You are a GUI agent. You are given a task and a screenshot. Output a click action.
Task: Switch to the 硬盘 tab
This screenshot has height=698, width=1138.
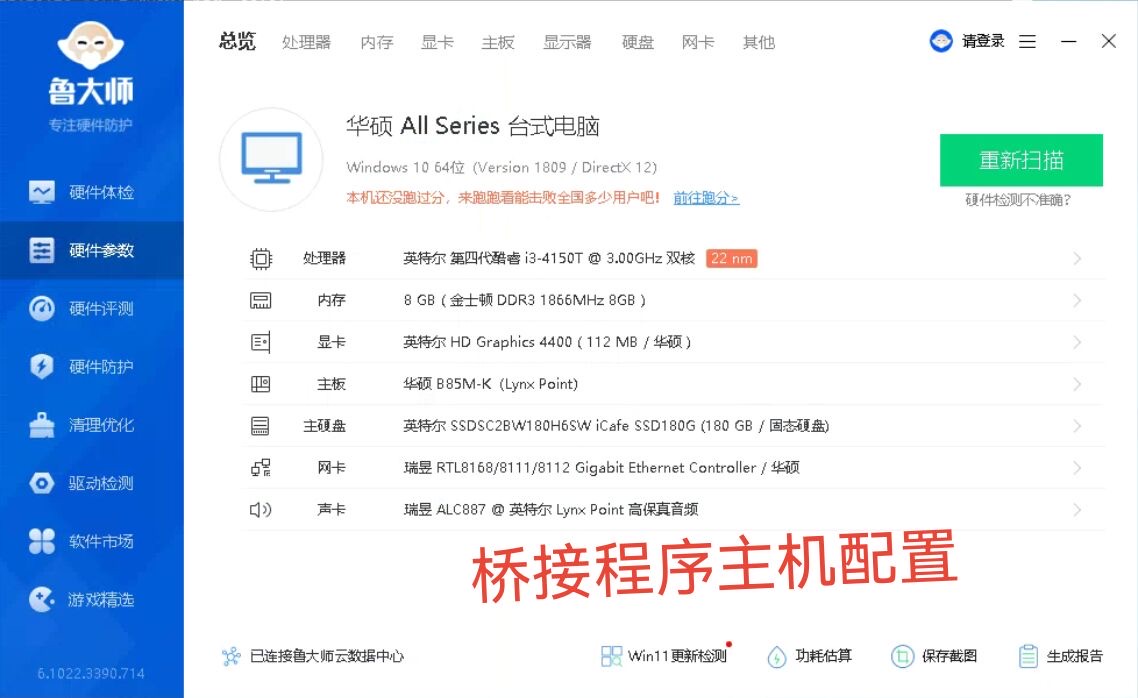[638, 42]
